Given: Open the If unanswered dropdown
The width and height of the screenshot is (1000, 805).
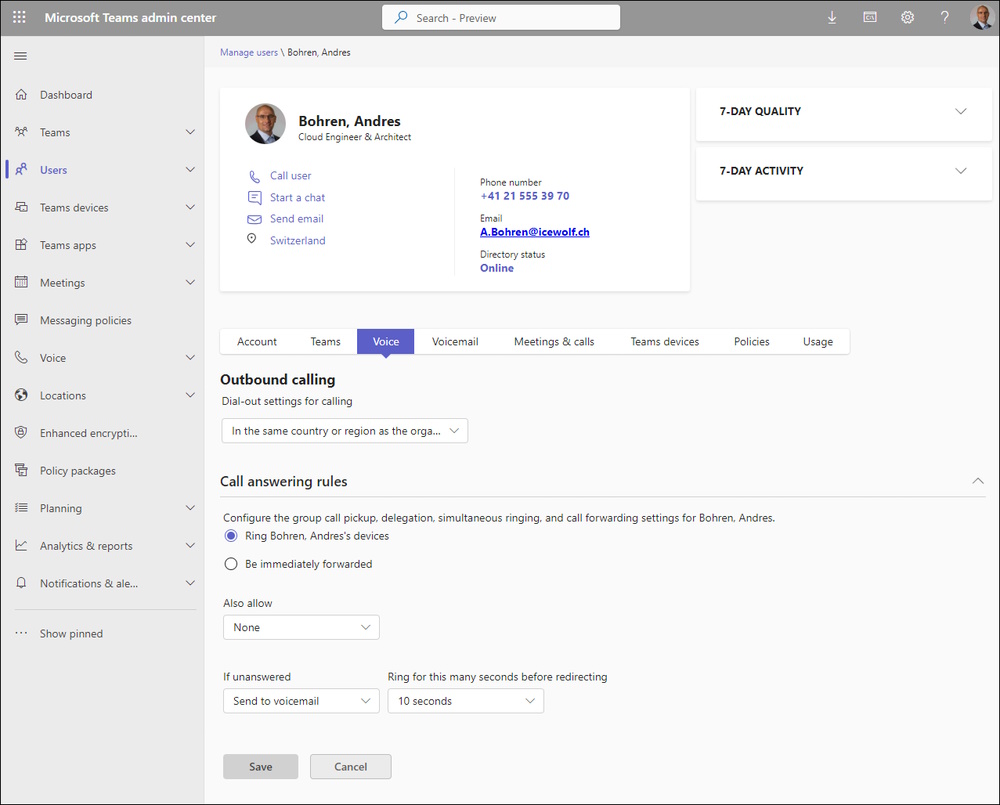Looking at the screenshot, I should tap(301, 700).
